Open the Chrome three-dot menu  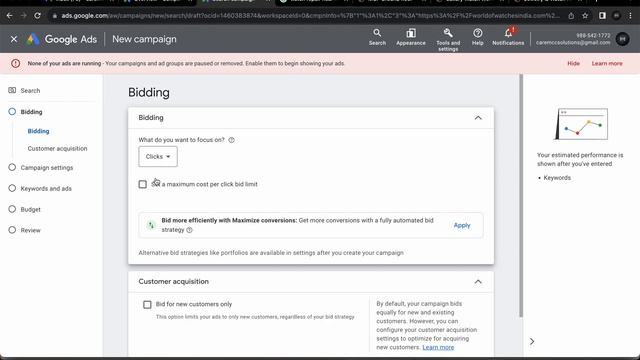pyautogui.click(x=631, y=16)
